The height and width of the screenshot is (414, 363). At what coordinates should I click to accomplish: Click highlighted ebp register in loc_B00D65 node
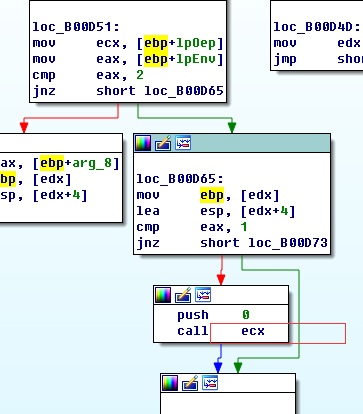tap(212, 195)
